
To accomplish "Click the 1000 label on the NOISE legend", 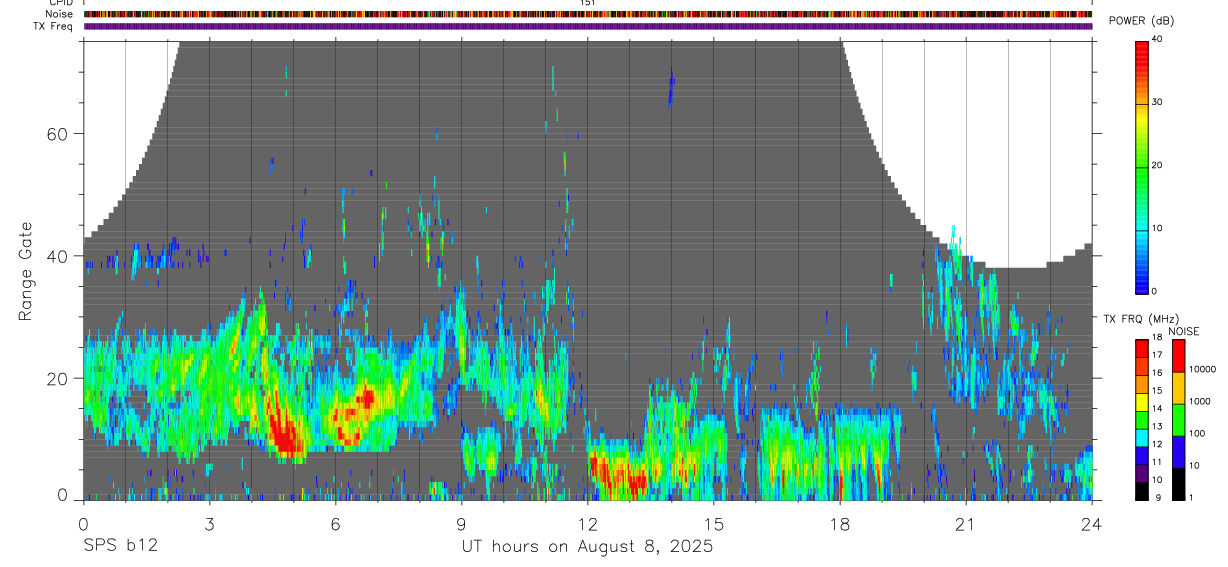I will (x=1200, y=401).
